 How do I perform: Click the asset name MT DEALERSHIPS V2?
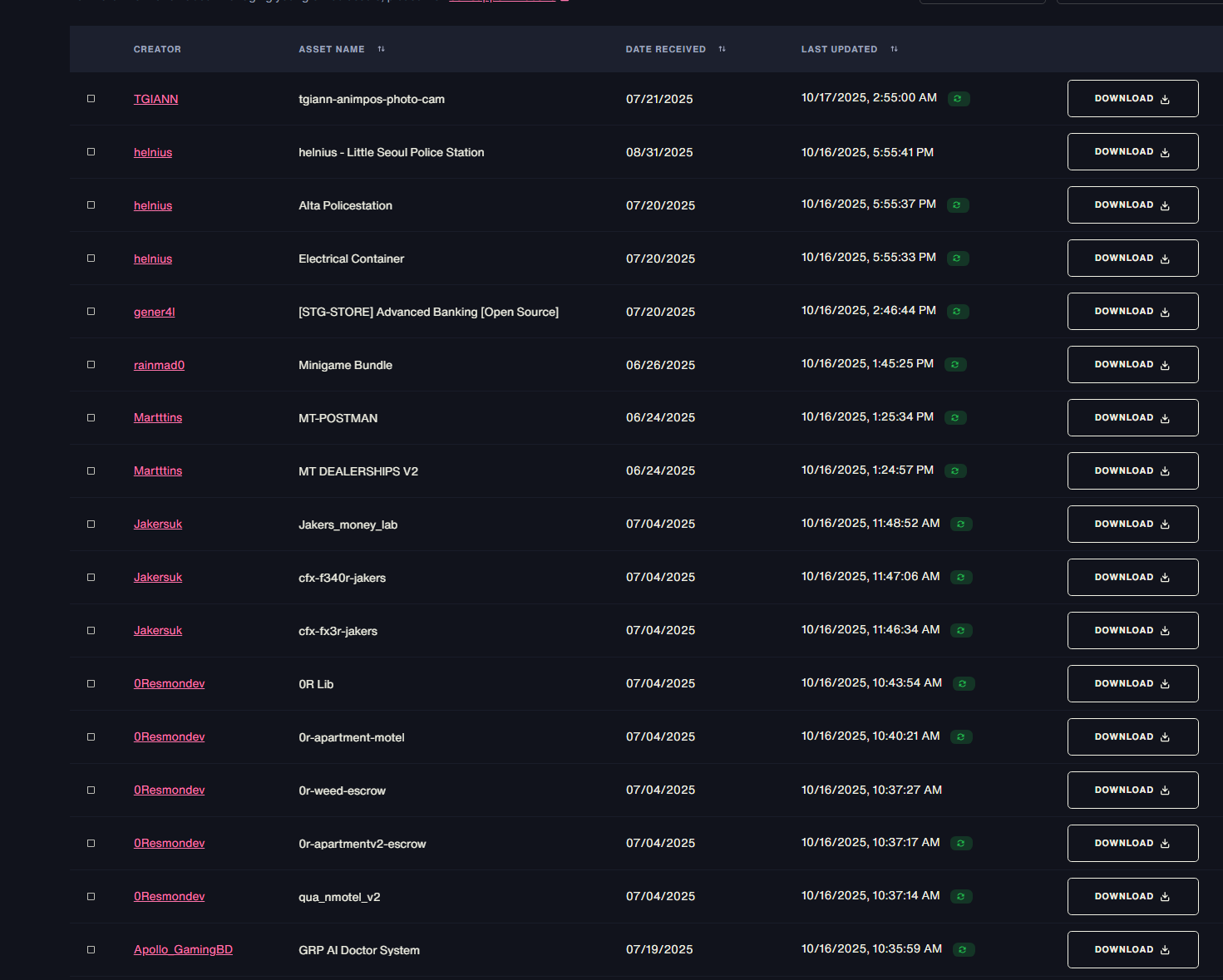tap(358, 471)
